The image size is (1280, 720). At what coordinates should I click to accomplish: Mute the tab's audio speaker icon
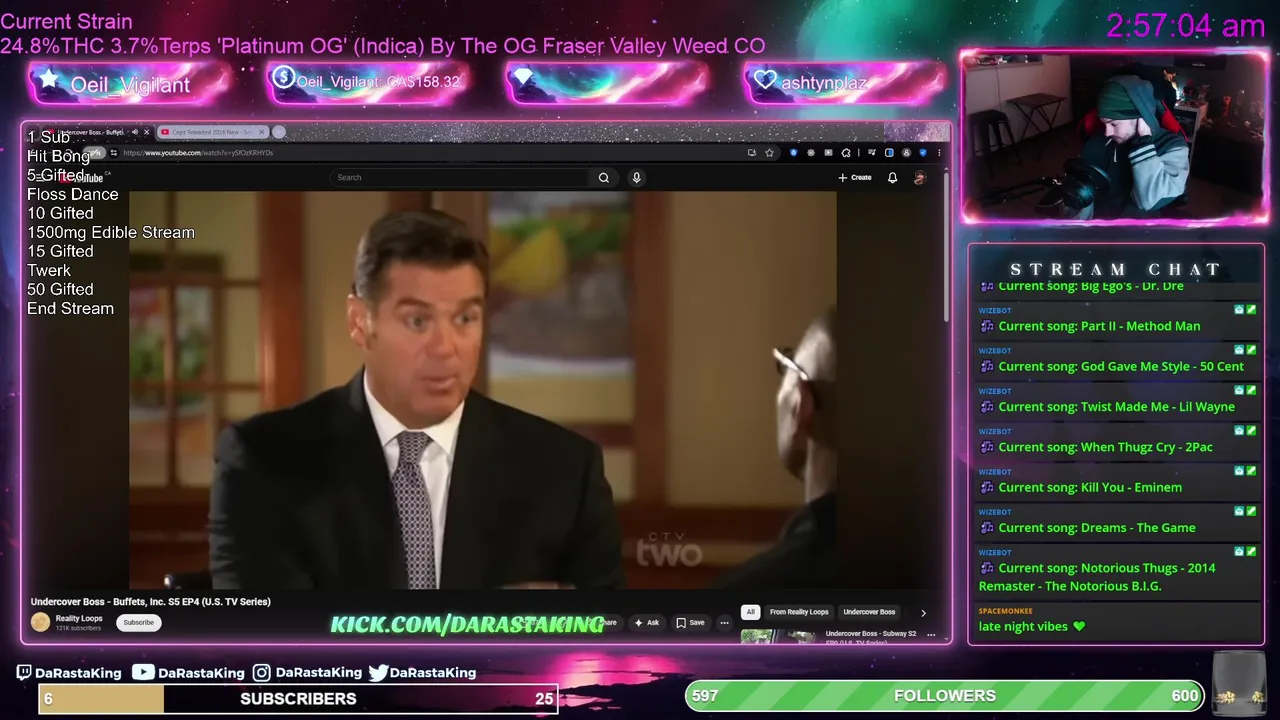(135, 132)
